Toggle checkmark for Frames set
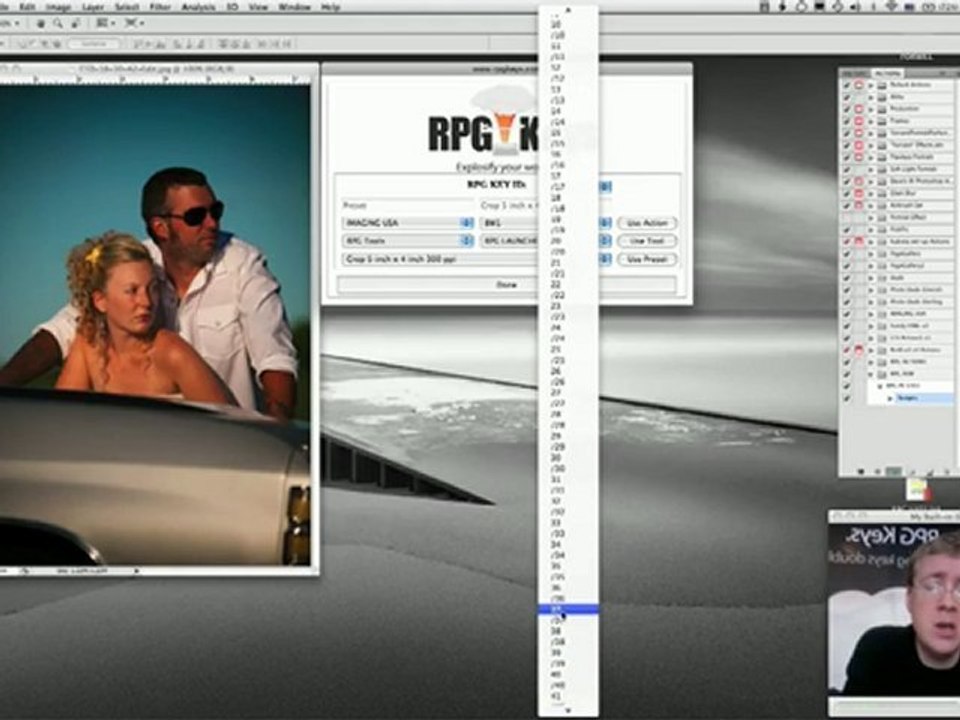Screen dimensions: 960x720 tap(847, 121)
